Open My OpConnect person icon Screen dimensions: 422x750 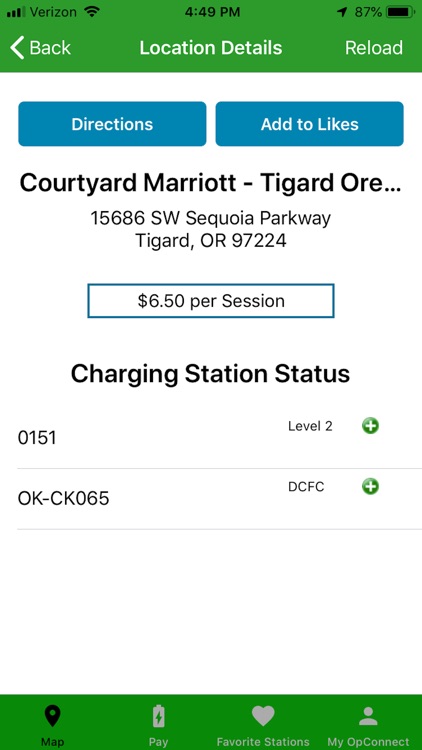(x=368, y=716)
